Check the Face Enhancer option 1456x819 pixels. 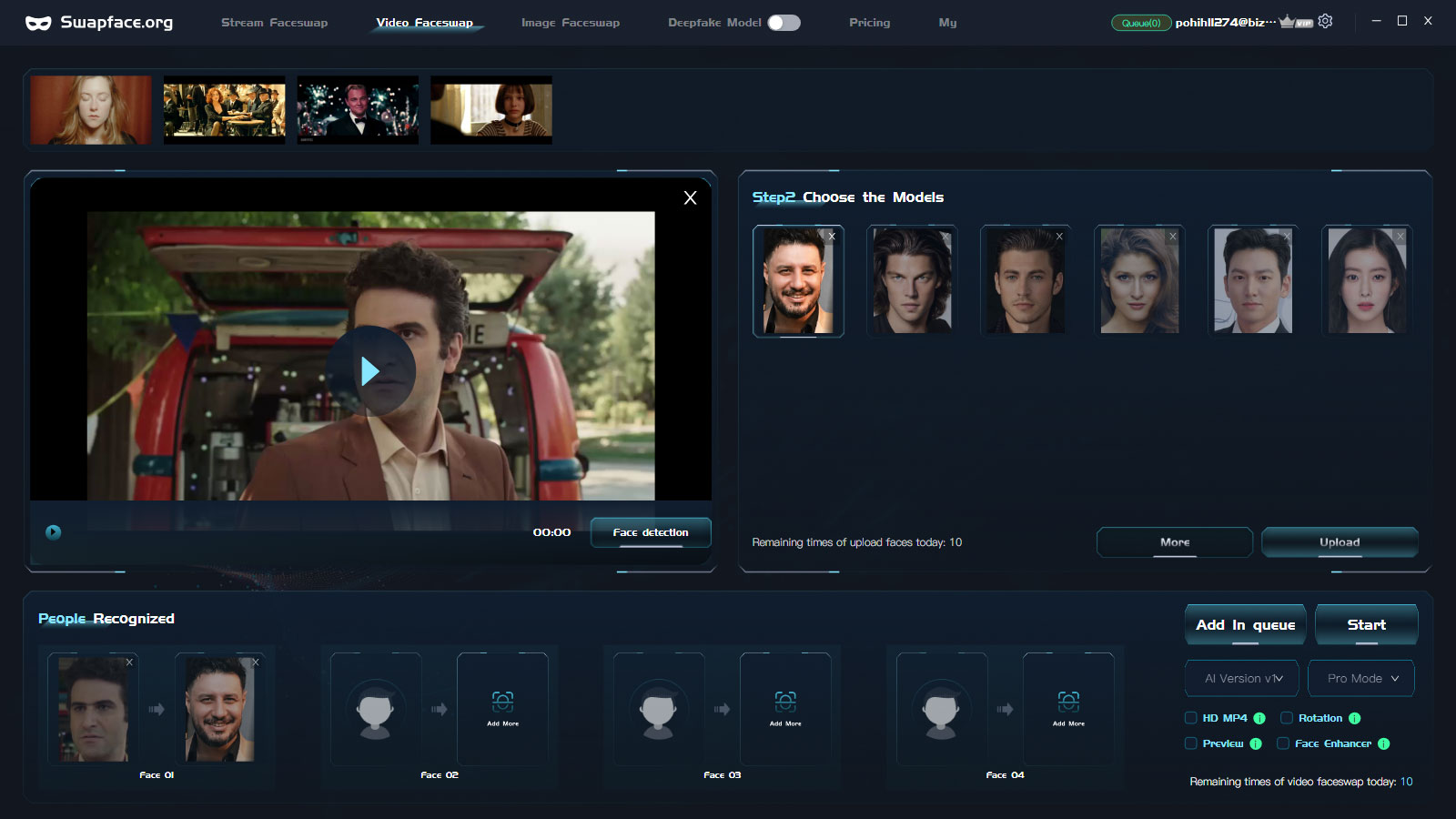point(1283,743)
